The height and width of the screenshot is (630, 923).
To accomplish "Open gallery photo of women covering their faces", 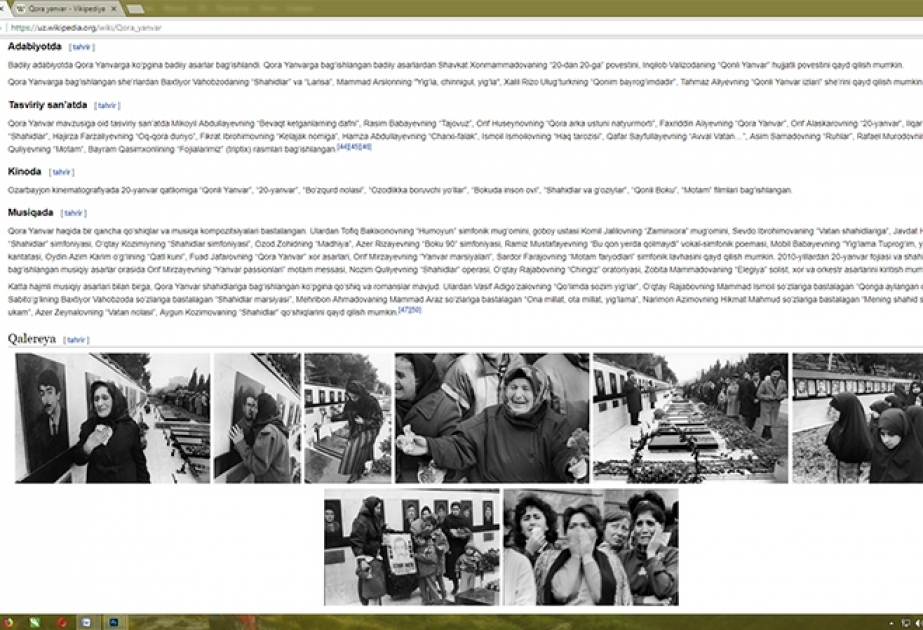I will (x=591, y=547).
